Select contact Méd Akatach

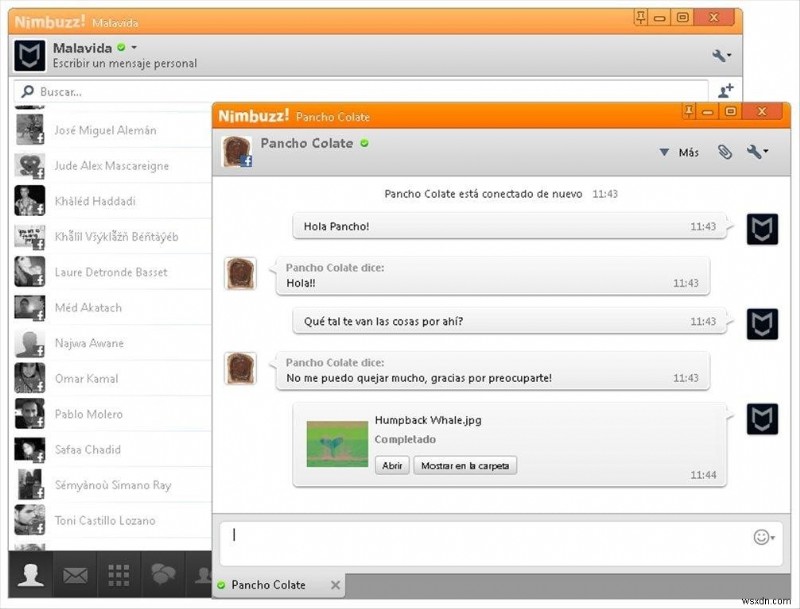pos(111,307)
